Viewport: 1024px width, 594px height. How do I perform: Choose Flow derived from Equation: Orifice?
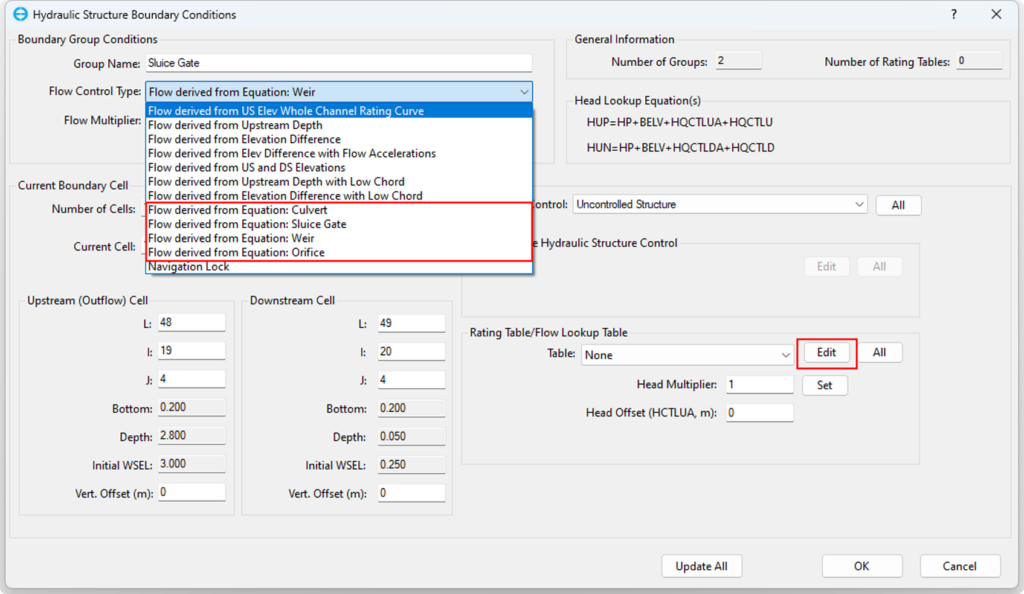coord(236,252)
